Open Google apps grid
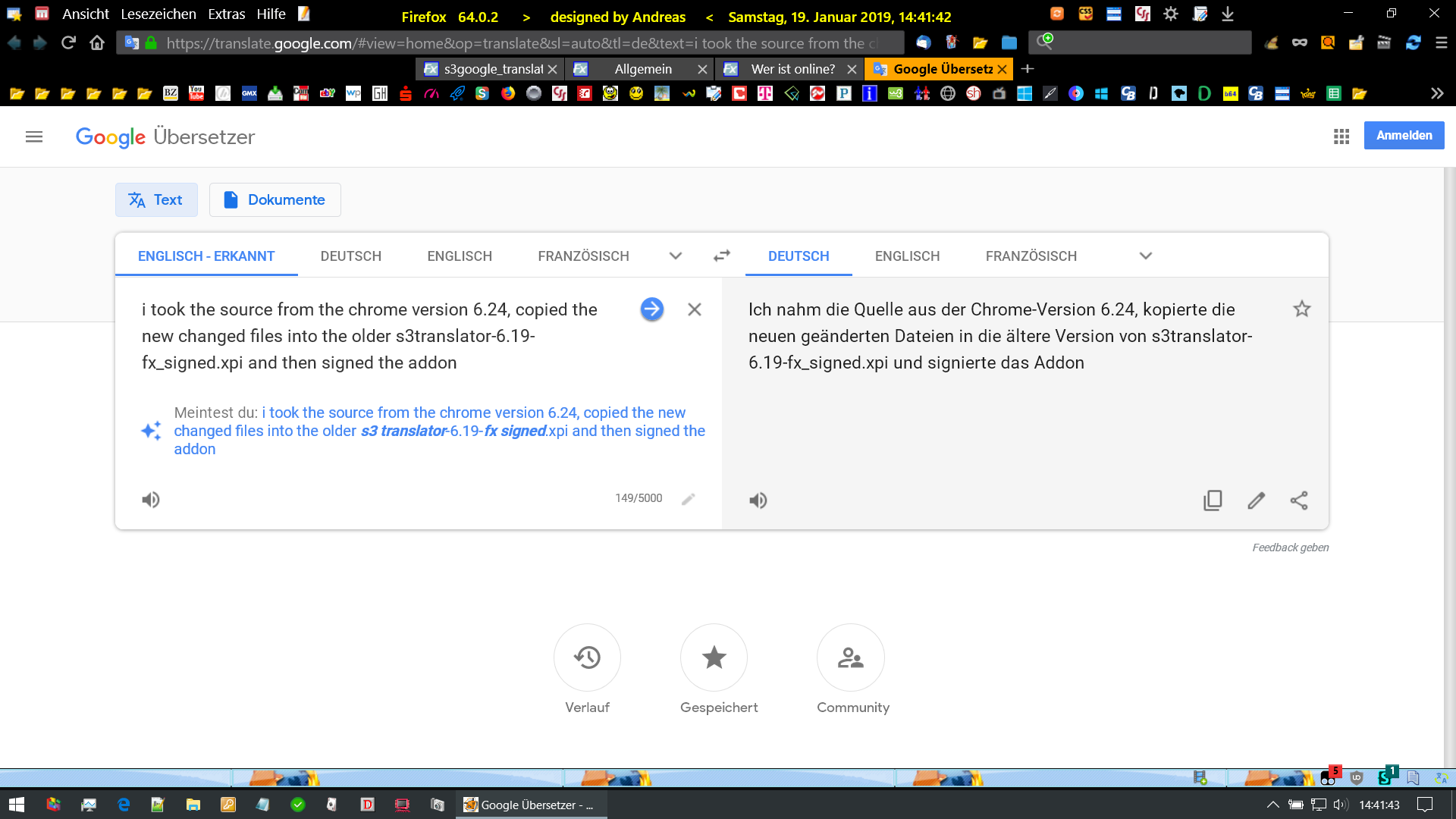Viewport: 1456px width, 819px height. click(x=1341, y=136)
